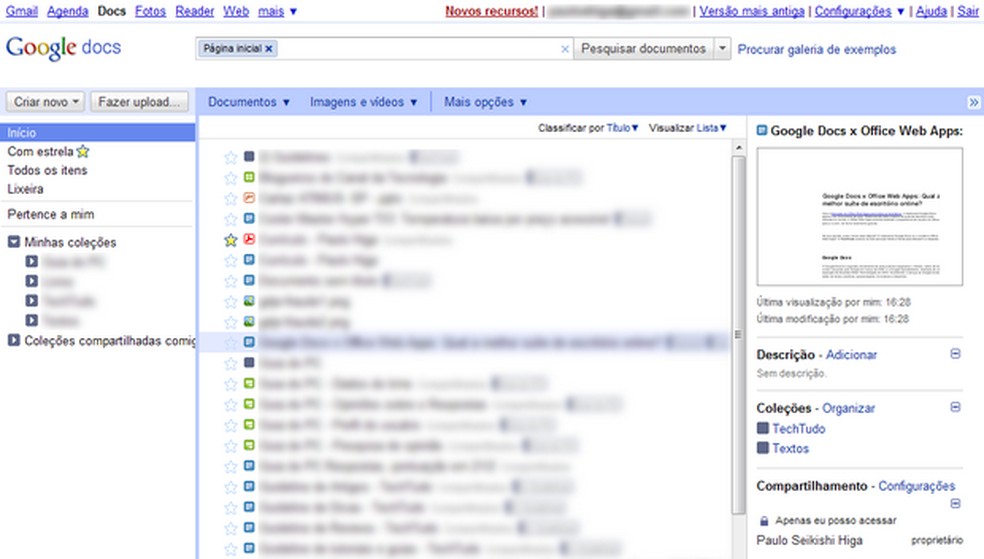984x559 pixels.
Task: Collapse the Compartilhamento section
Action: (x=955, y=503)
